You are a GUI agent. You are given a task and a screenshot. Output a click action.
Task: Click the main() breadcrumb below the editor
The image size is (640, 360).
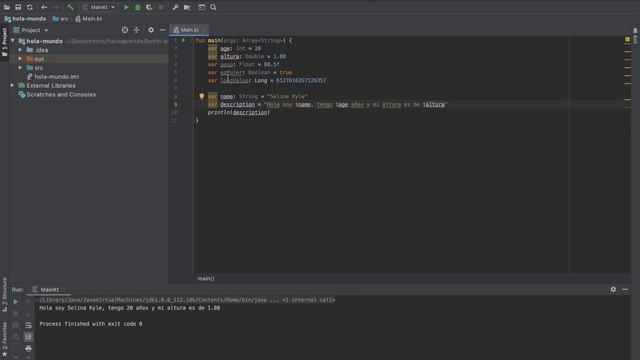[206, 278]
